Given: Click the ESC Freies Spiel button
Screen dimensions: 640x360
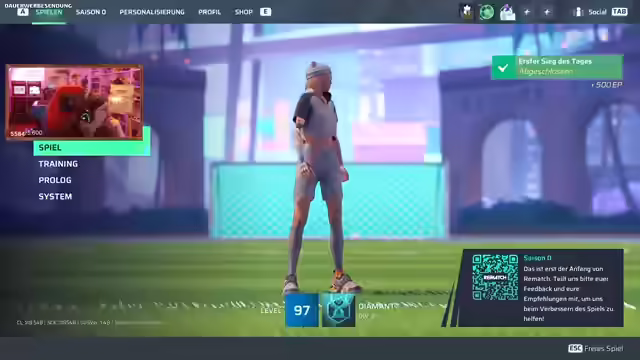Looking at the screenshot, I should (x=596, y=348).
